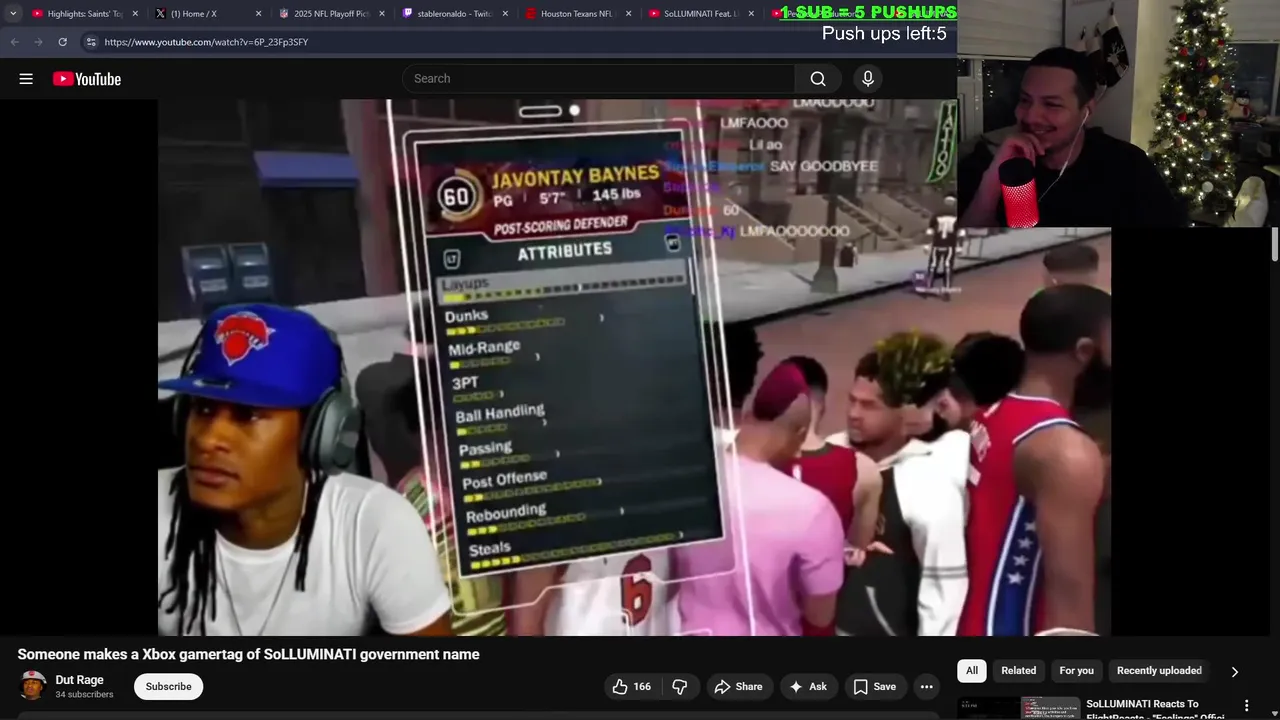The height and width of the screenshot is (720, 1280).
Task: Expand the browser tab search dropdown
Action: click(13, 14)
